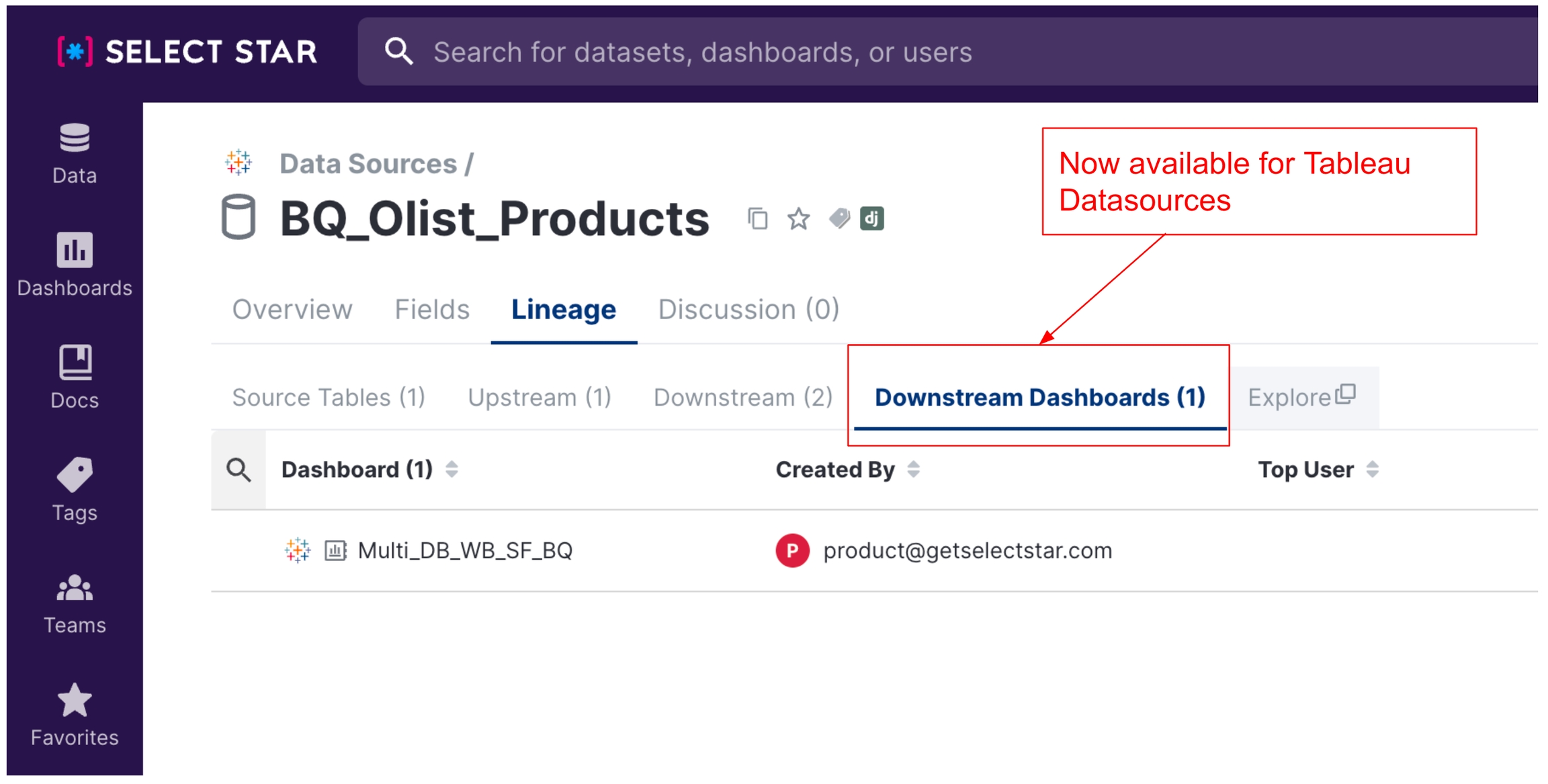Screen dimensions: 1548x784
Task: Open Tags in the sidebar
Action: tap(75, 490)
